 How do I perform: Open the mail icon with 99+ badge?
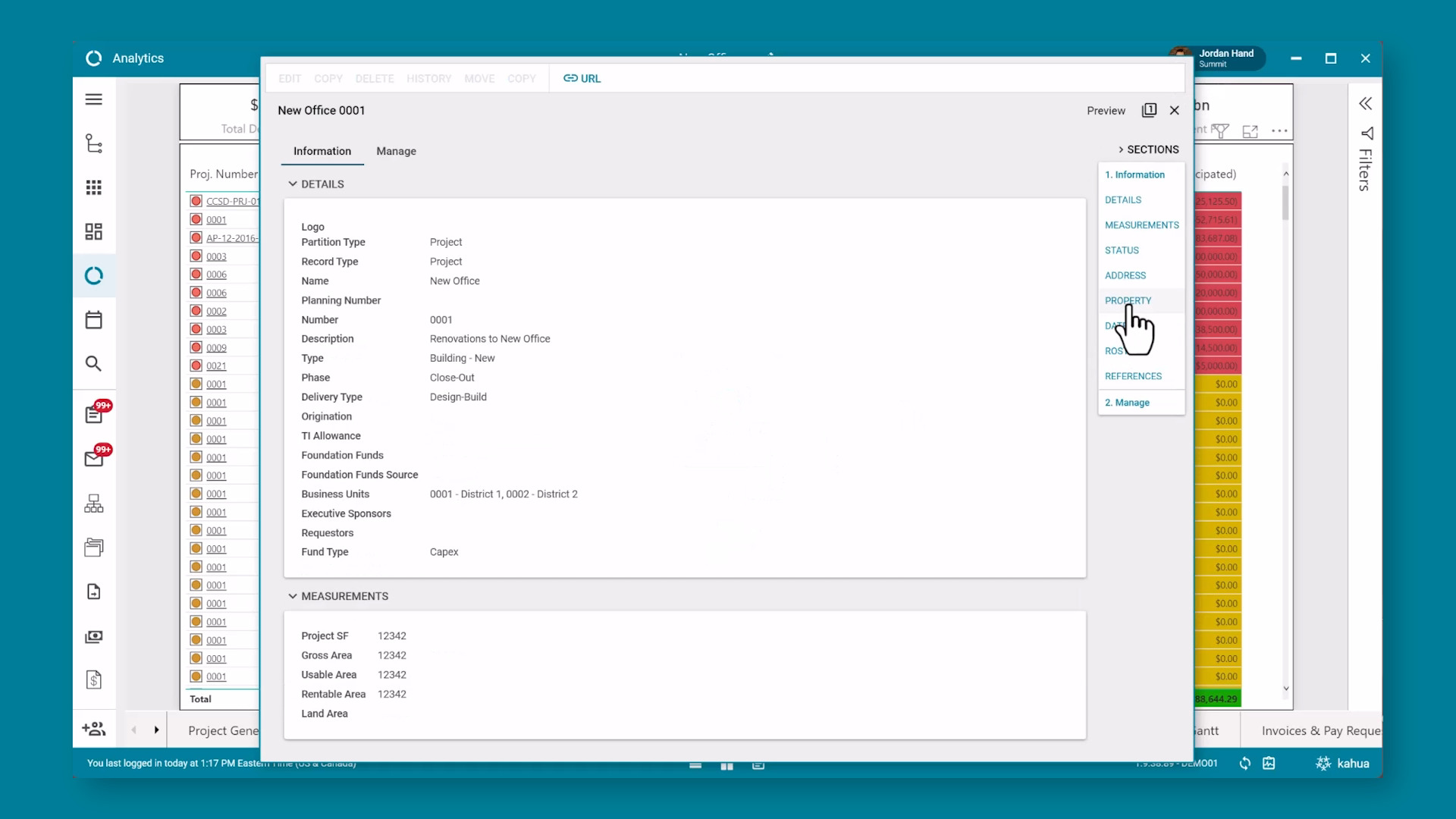95,458
